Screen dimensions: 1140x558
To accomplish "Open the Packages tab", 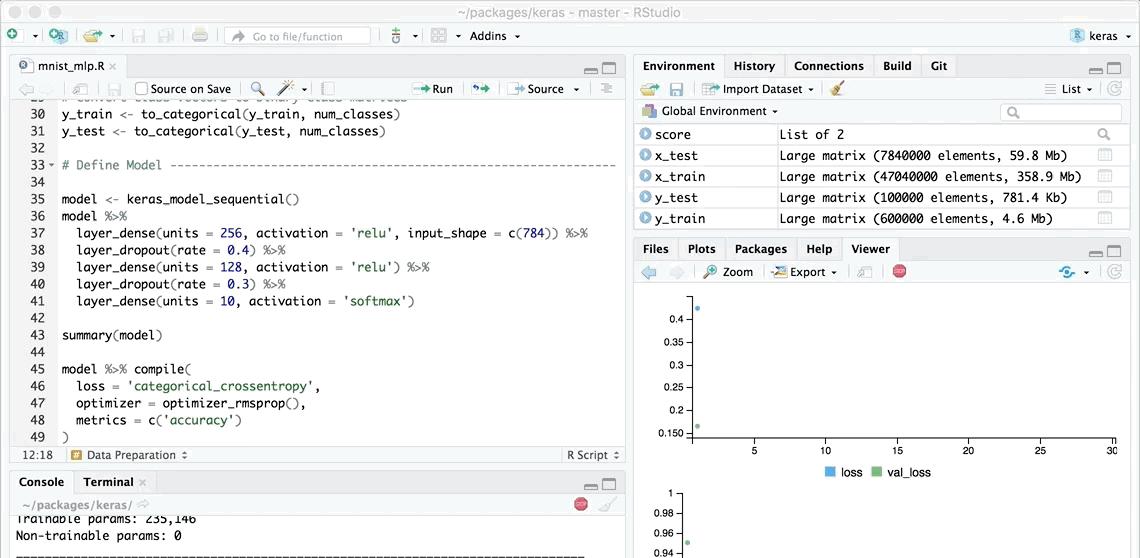I will [760, 249].
